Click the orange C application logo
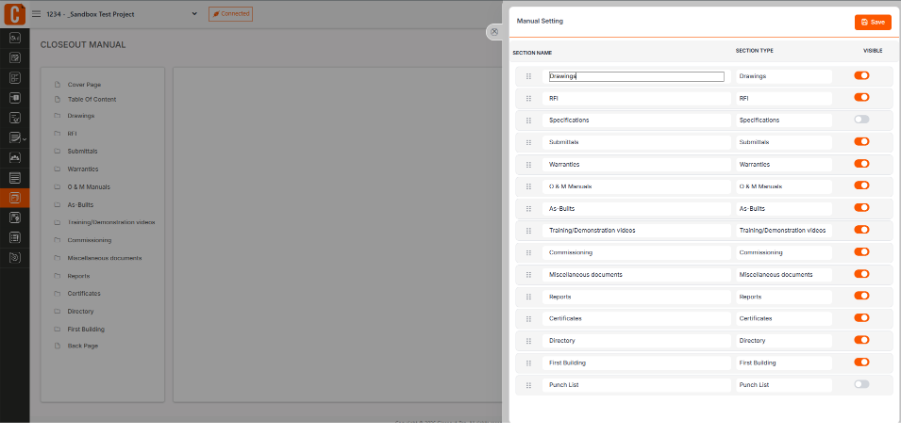This screenshot has width=901, height=423. pyautogui.click(x=14, y=14)
